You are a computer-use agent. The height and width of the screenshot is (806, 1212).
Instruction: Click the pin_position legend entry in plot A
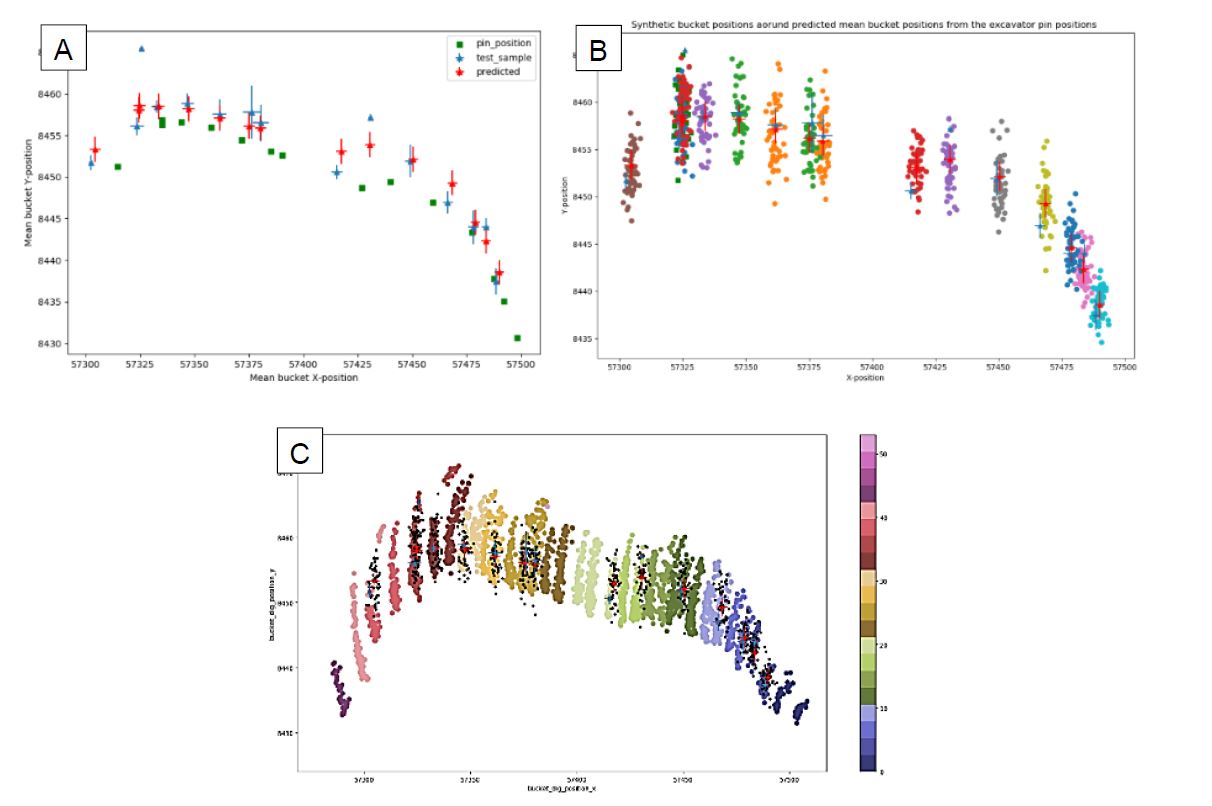pyautogui.click(x=489, y=43)
